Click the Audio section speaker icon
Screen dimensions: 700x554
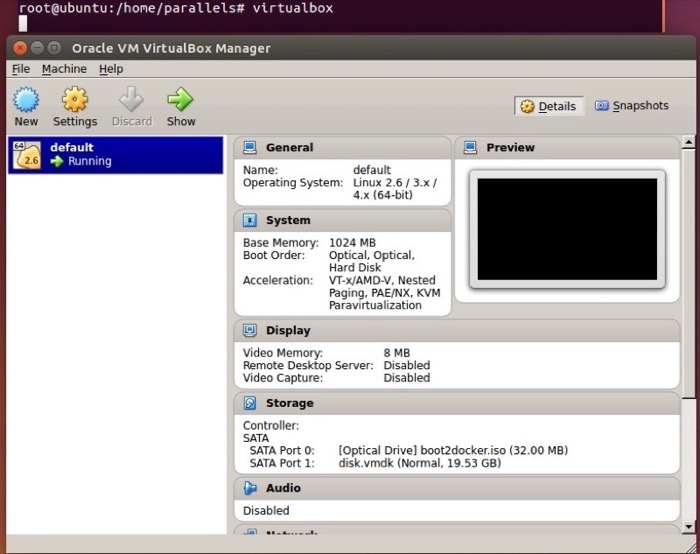pyautogui.click(x=250, y=488)
